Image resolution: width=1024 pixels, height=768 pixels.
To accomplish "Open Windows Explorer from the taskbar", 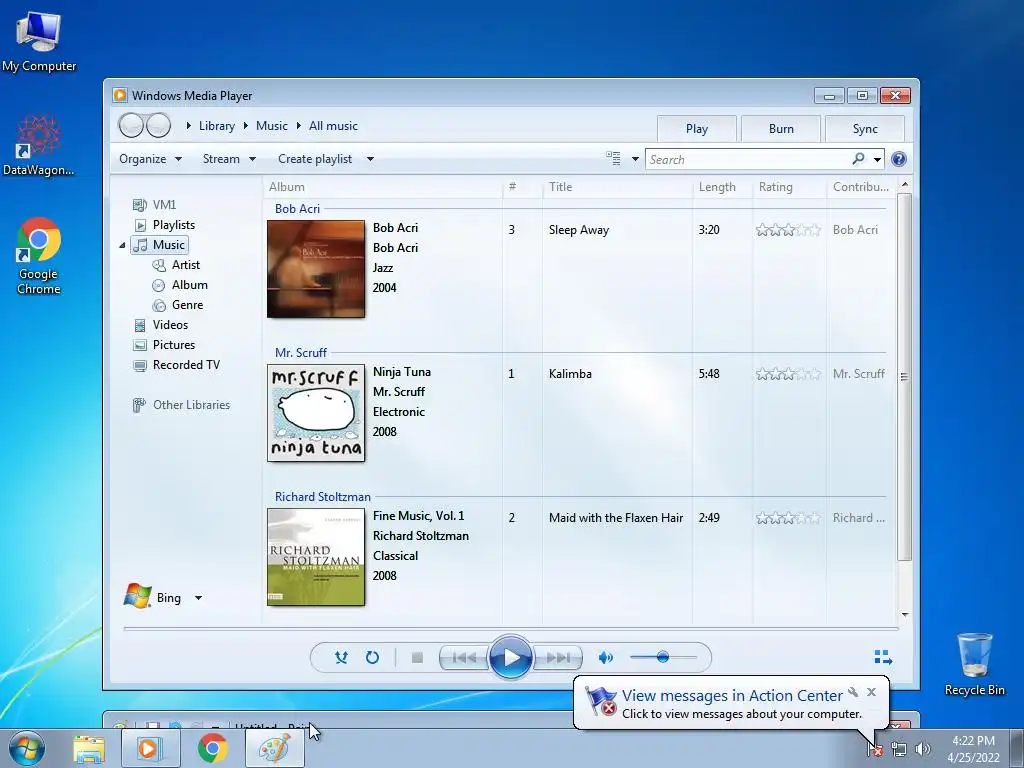I will (x=89, y=749).
